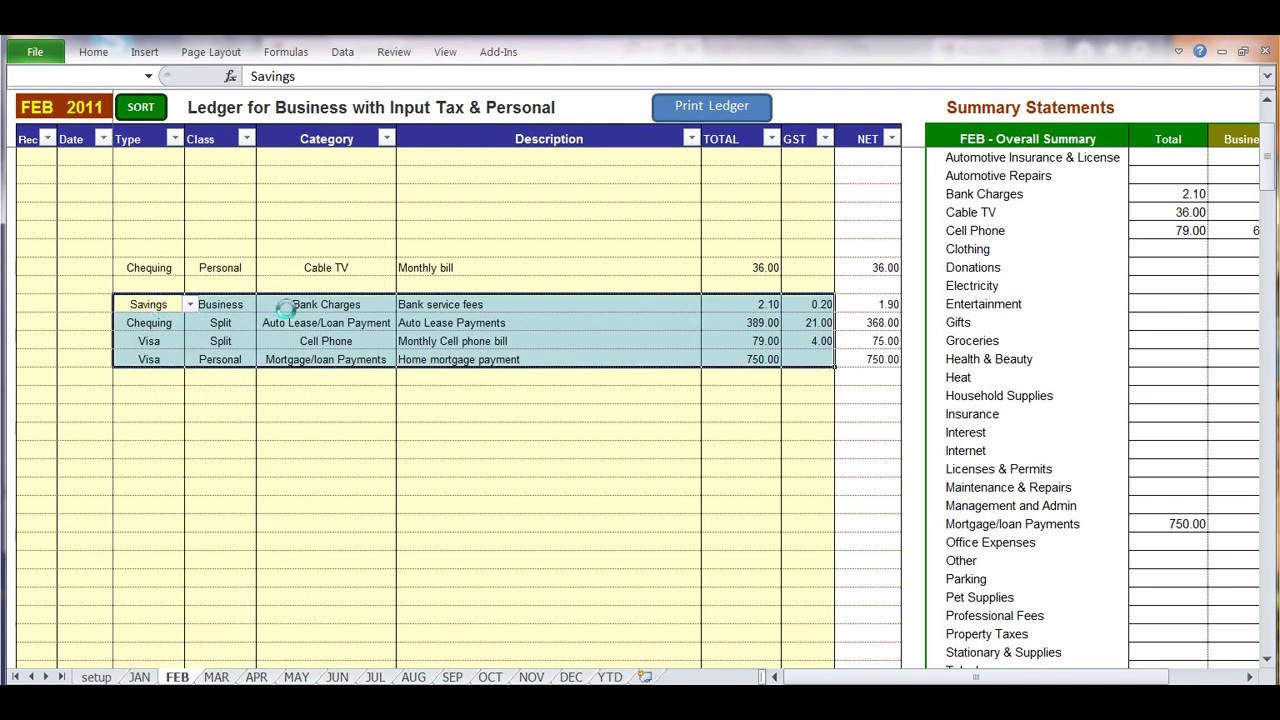Expand the ribbon with the chevron icon
Image resolution: width=1280 pixels, height=720 pixels.
pos(1179,52)
